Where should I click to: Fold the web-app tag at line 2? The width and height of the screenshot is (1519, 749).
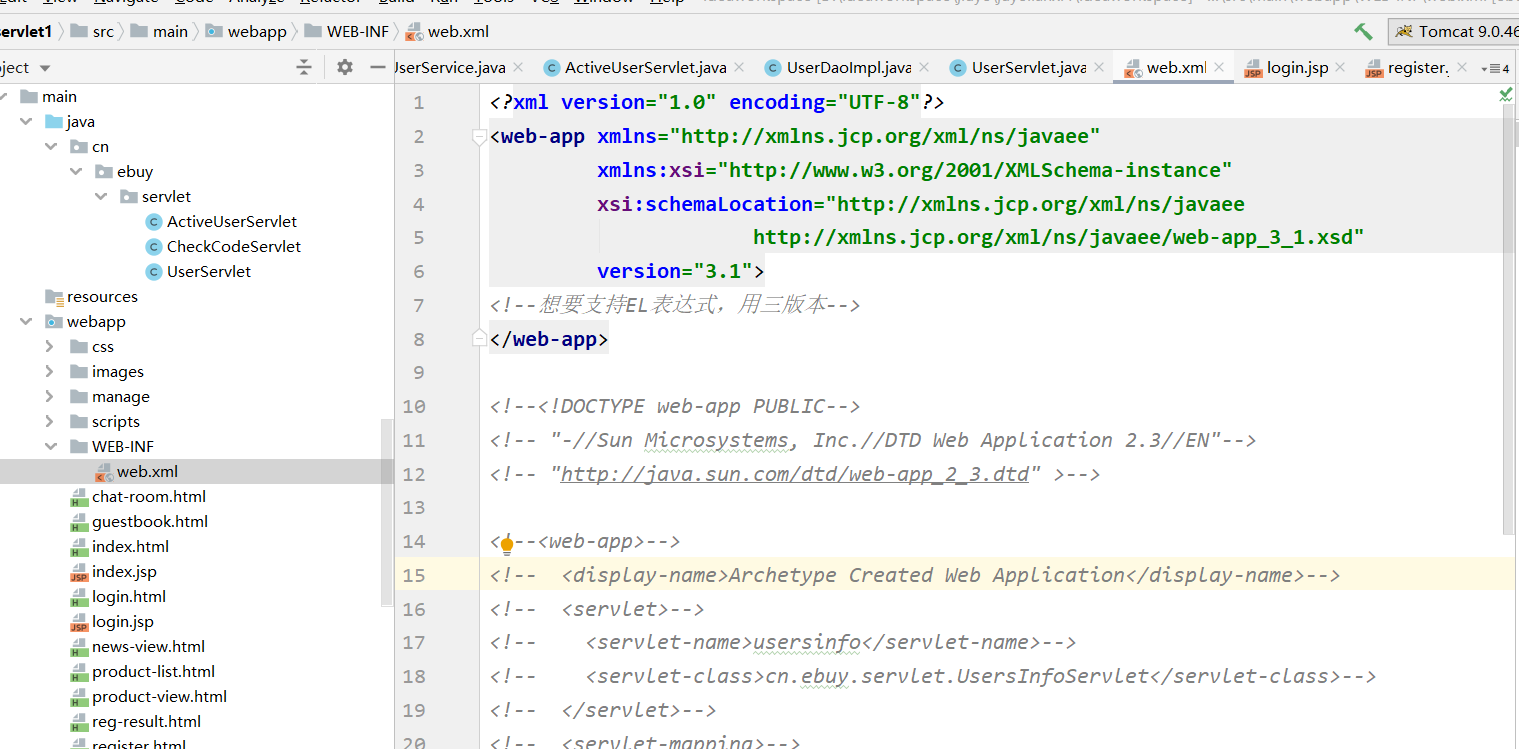point(479,137)
